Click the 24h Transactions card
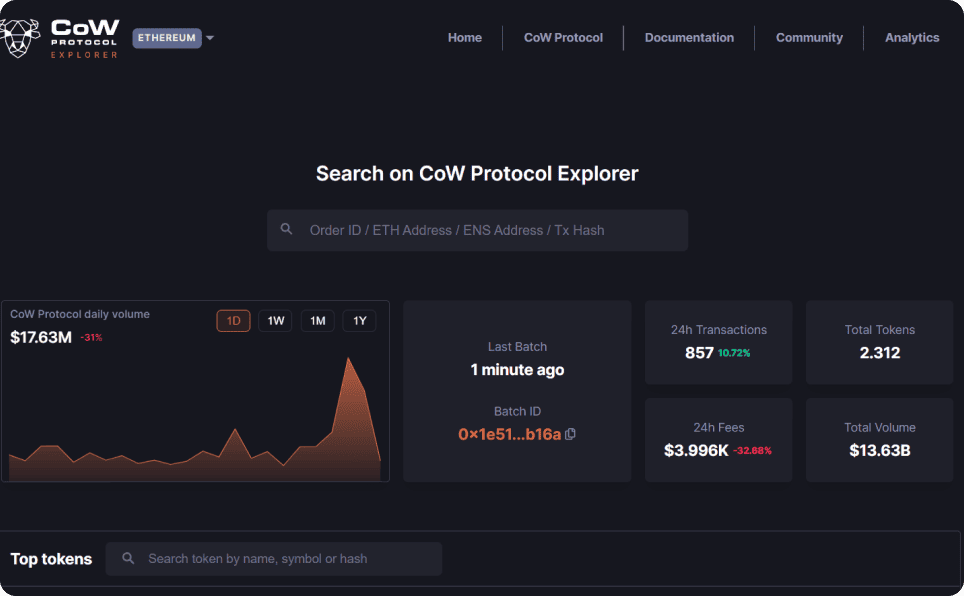This screenshot has width=964, height=596. point(718,342)
